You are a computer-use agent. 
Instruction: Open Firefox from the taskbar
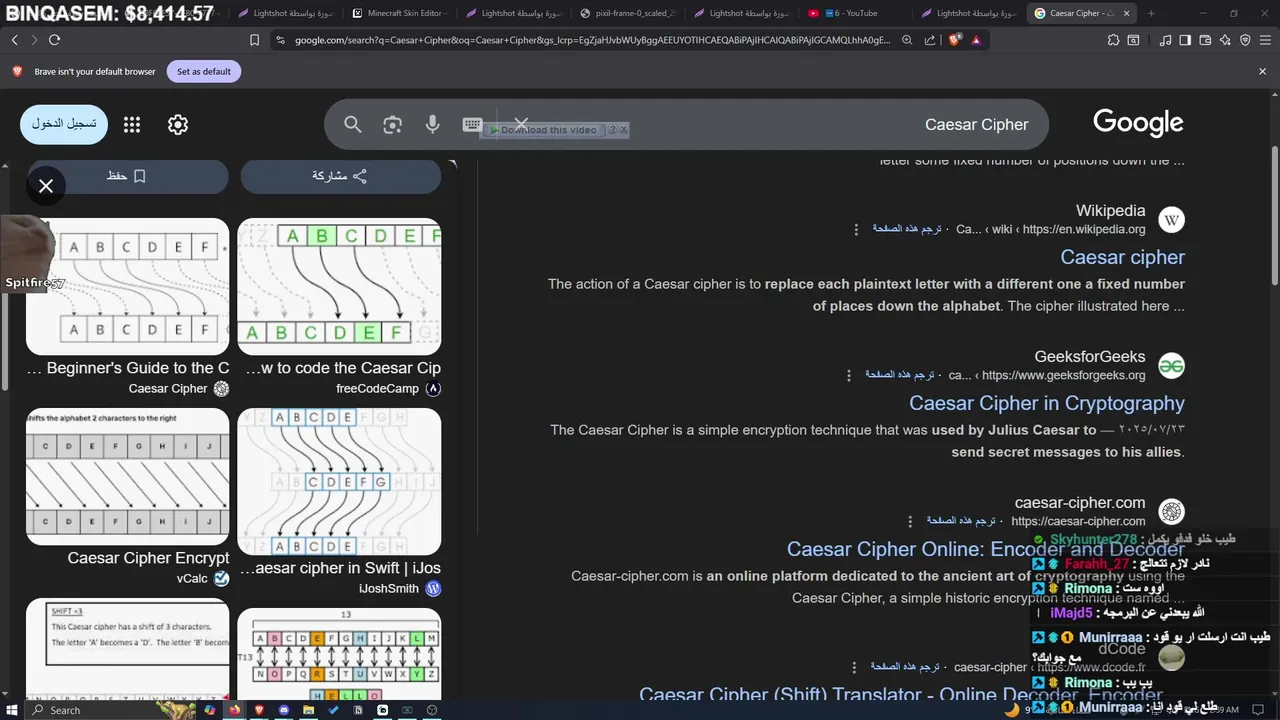click(235, 710)
